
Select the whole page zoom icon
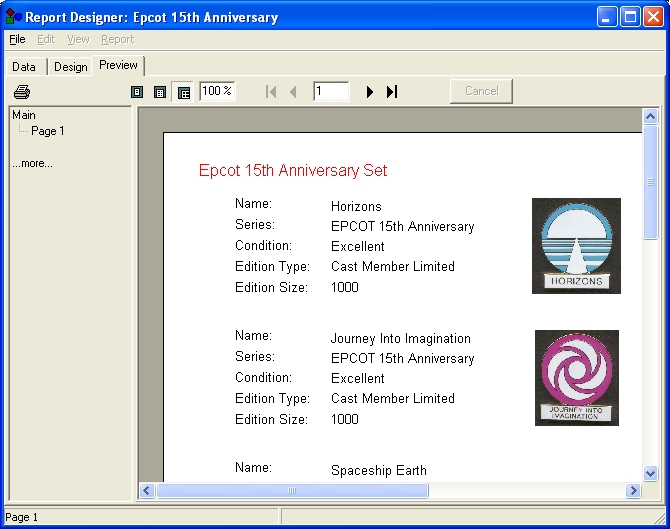138,92
